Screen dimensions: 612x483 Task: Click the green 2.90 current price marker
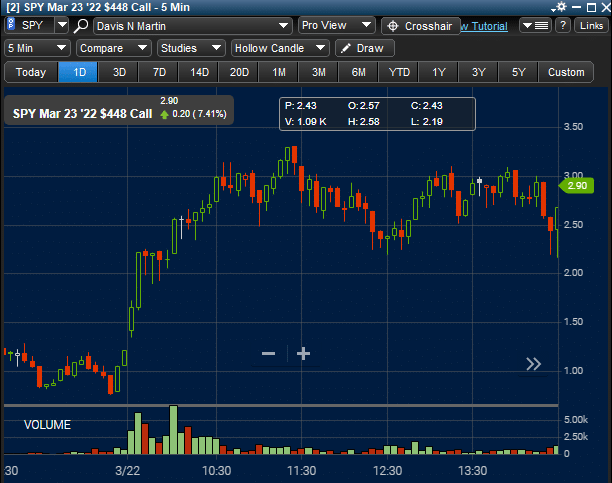pyautogui.click(x=576, y=185)
